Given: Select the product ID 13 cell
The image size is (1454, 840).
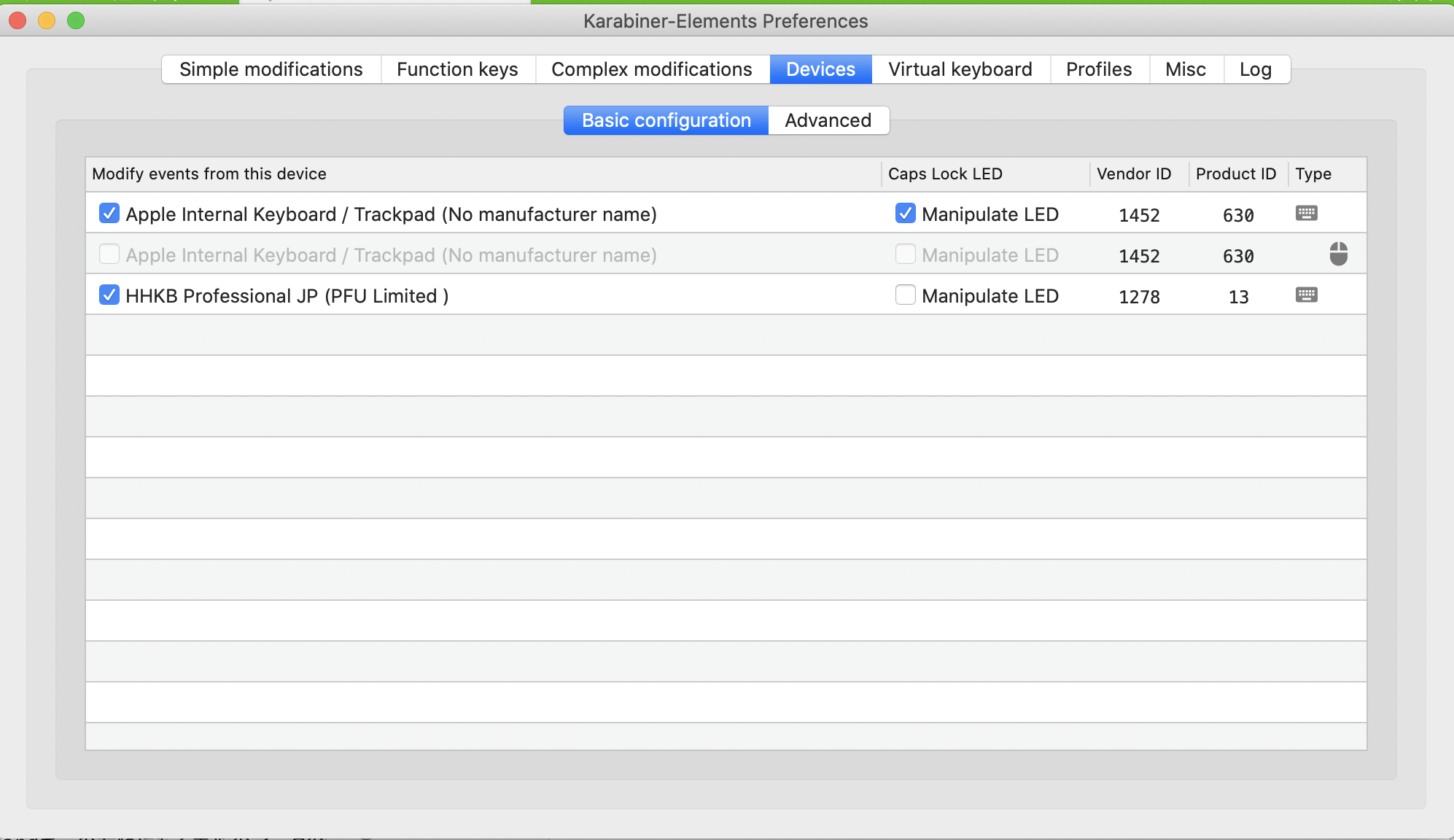Looking at the screenshot, I should (1239, 297).
